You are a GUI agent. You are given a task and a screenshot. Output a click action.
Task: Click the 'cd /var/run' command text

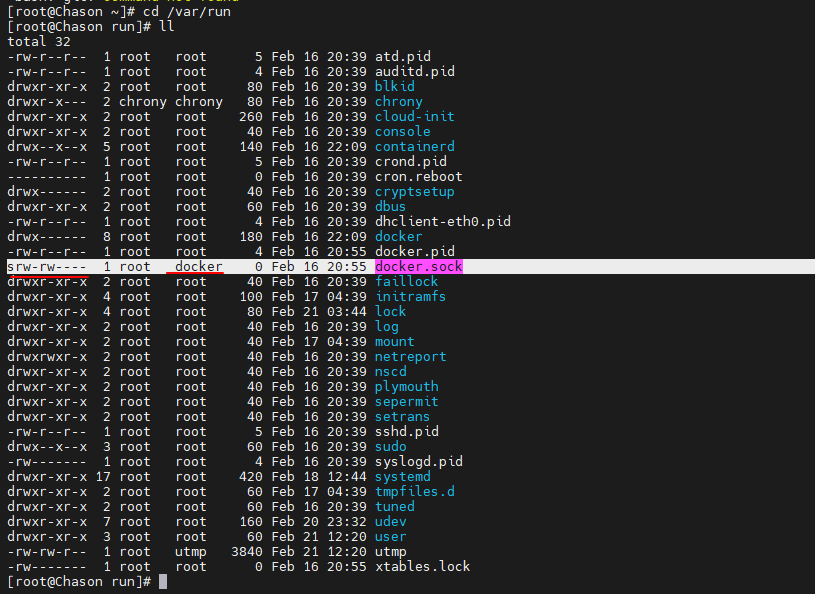click(187, 11)
